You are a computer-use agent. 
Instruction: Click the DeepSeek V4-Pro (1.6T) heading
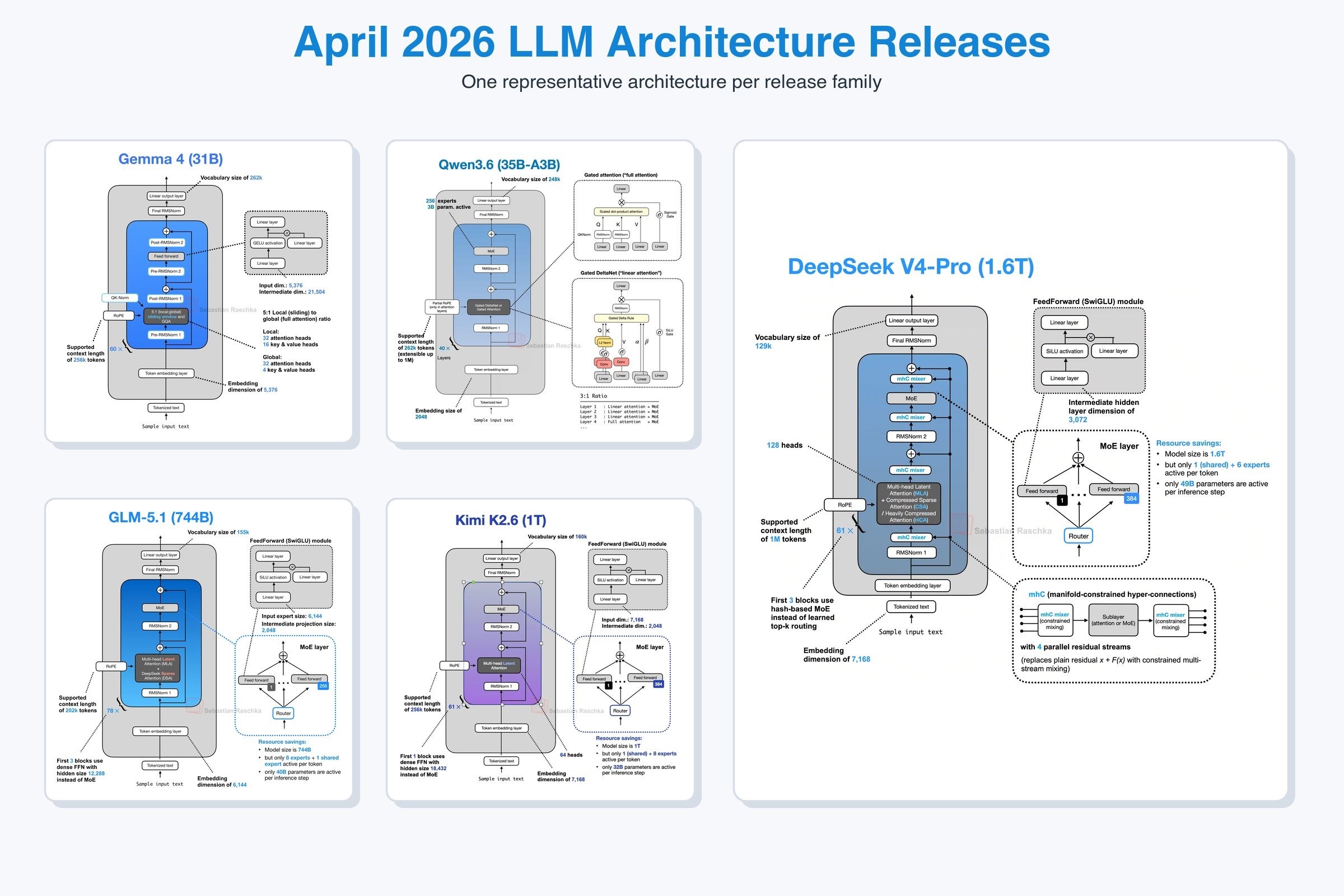click(911, 267)
